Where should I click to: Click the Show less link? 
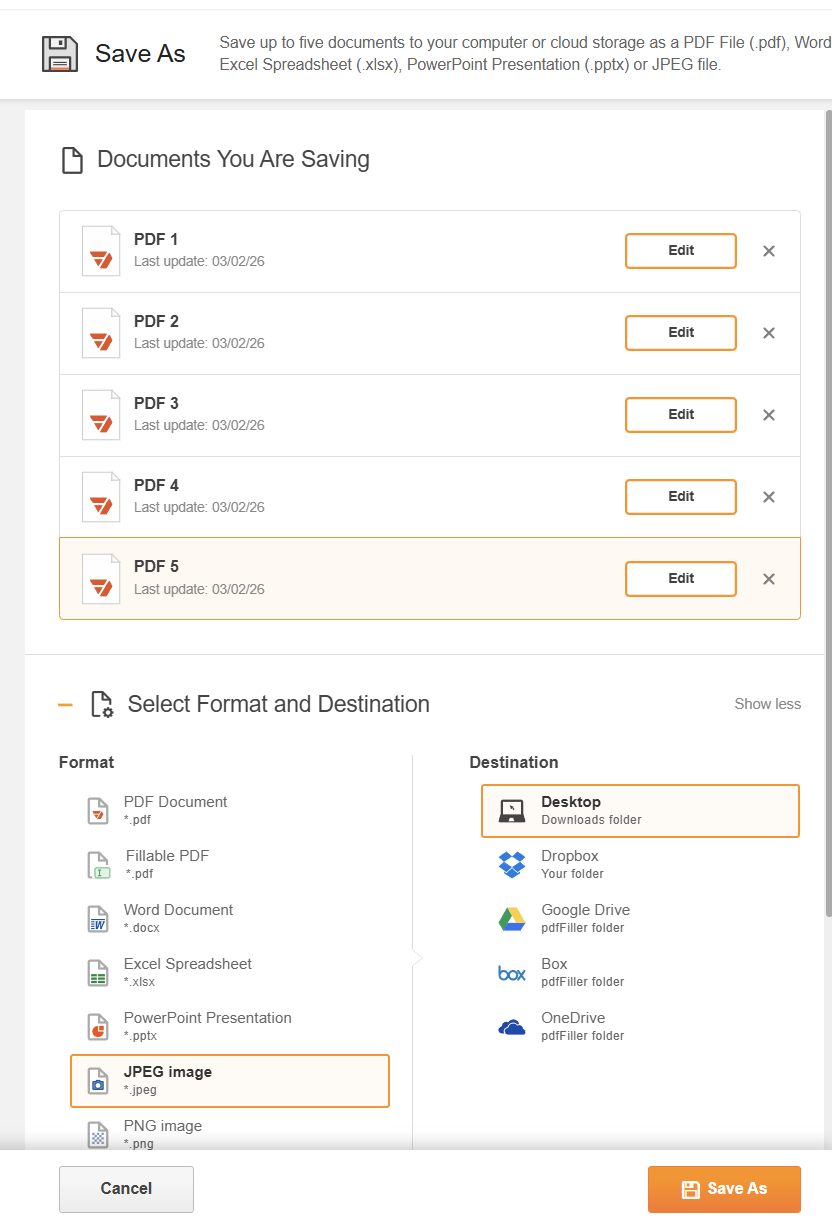coord(767,704)
